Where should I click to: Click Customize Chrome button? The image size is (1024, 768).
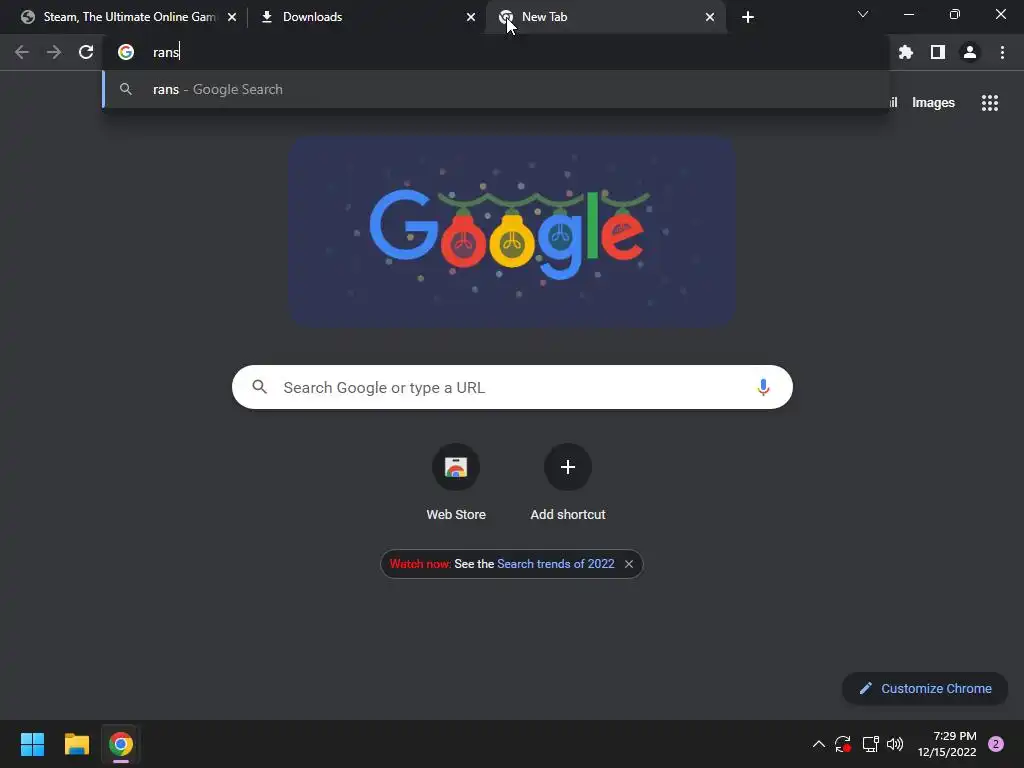pyautogui.click(x=925, y=688)
